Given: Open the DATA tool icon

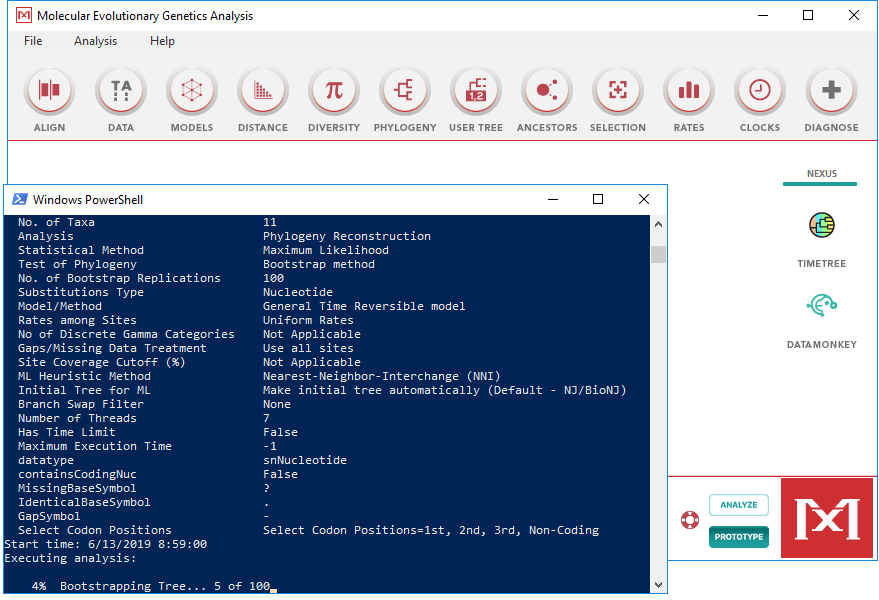Looking at the screenshot, I should 121,90.
